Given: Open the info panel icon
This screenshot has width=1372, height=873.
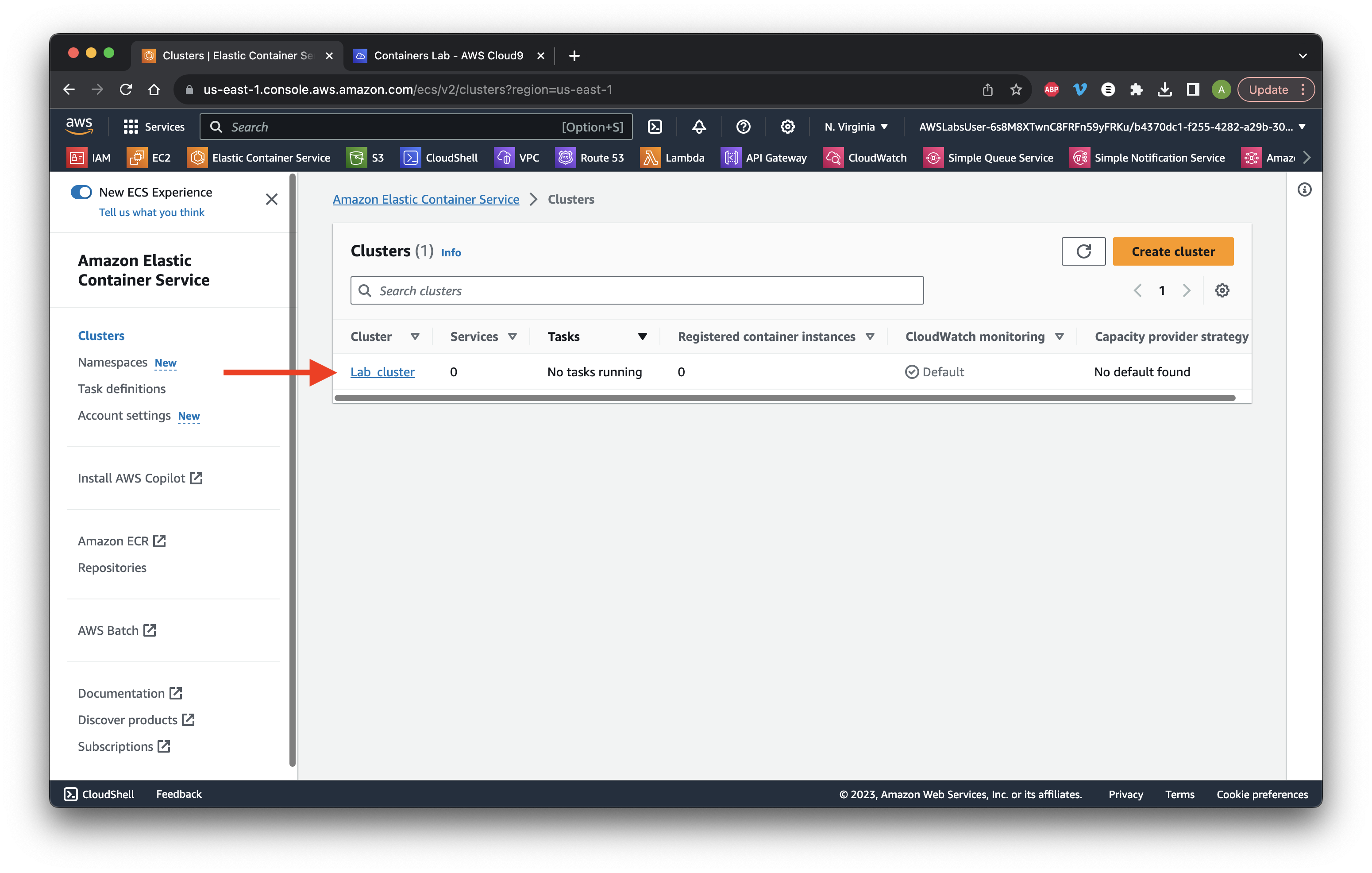Looking at the screenshot, I should 1304,190.
